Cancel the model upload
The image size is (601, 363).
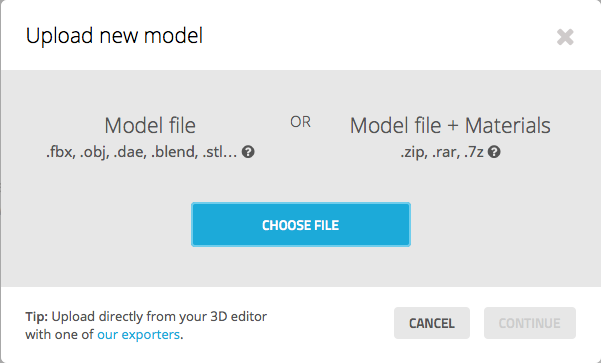(432, 323)
